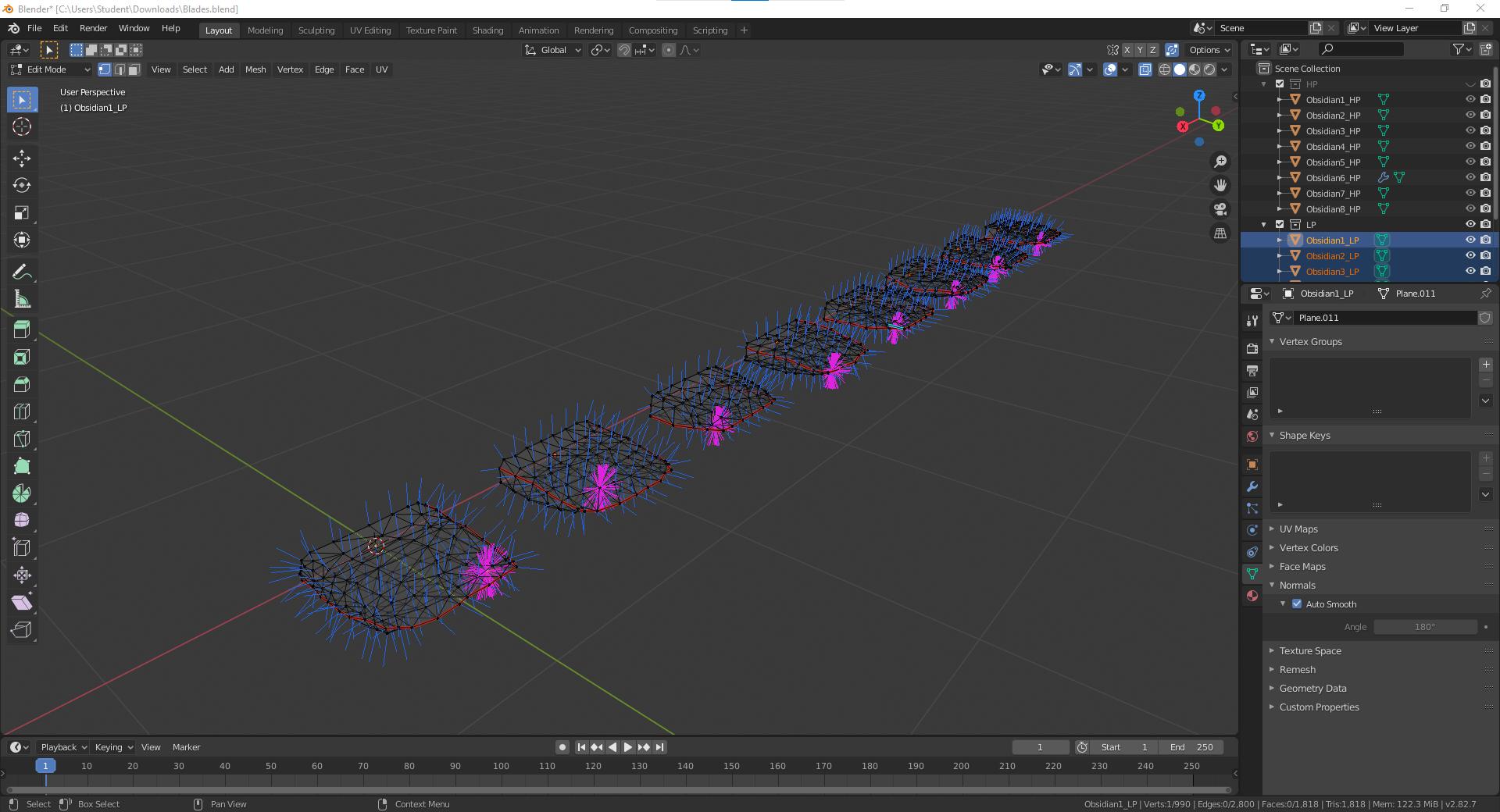1500x812 pixels.
Task: Switch perspective/orthographic view icon
Action: coord(1220,233)
